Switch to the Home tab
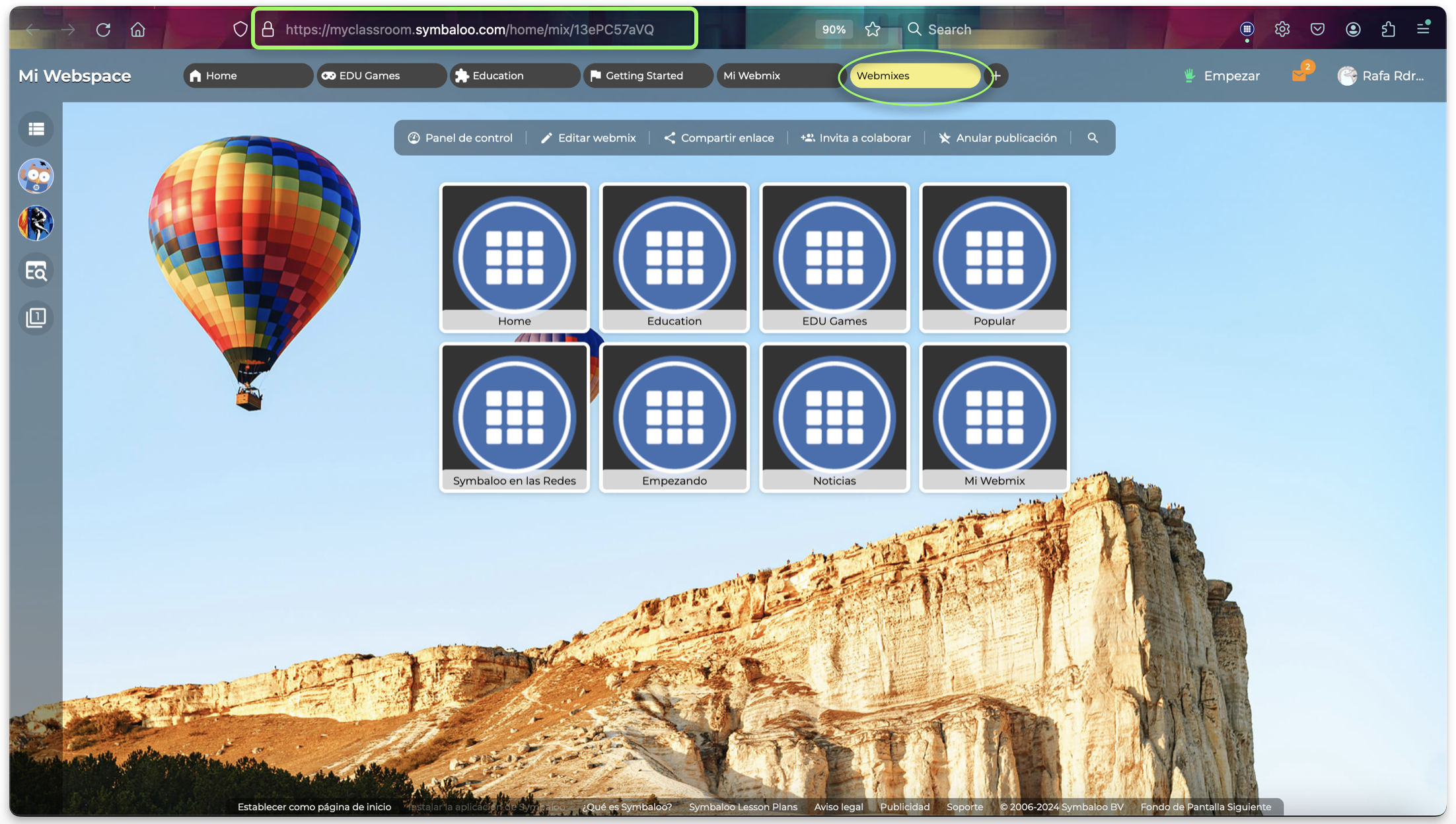This screenshot has width=1456, height=824. 248,75
